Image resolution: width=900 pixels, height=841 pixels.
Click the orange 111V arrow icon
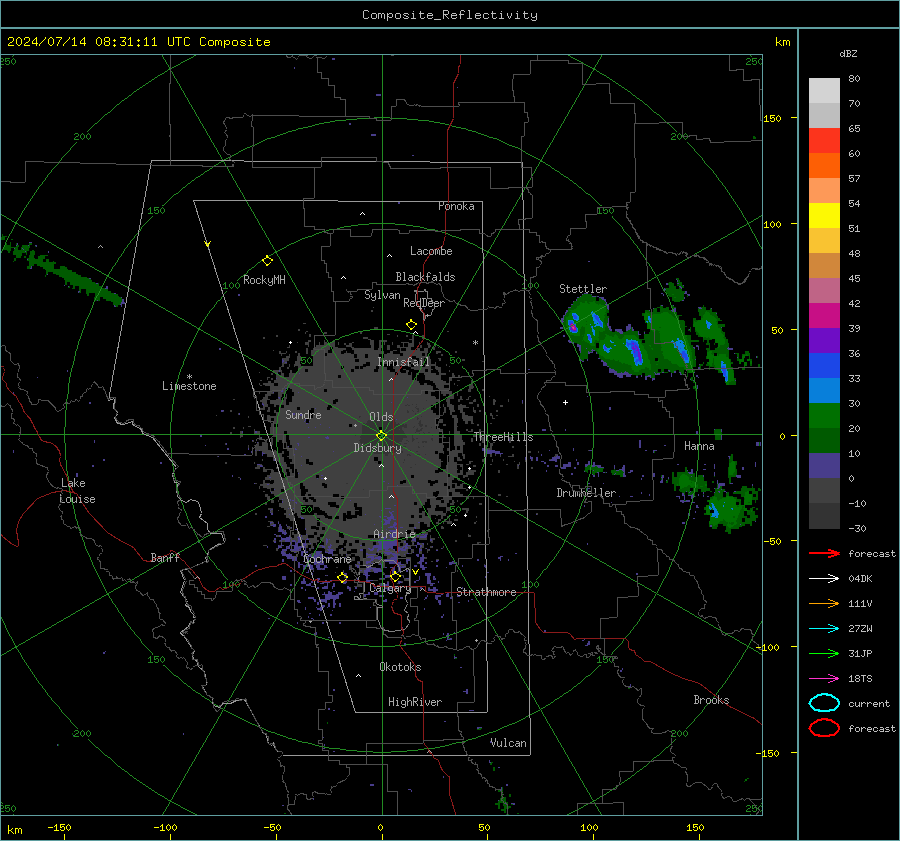[x=824, y=603]
